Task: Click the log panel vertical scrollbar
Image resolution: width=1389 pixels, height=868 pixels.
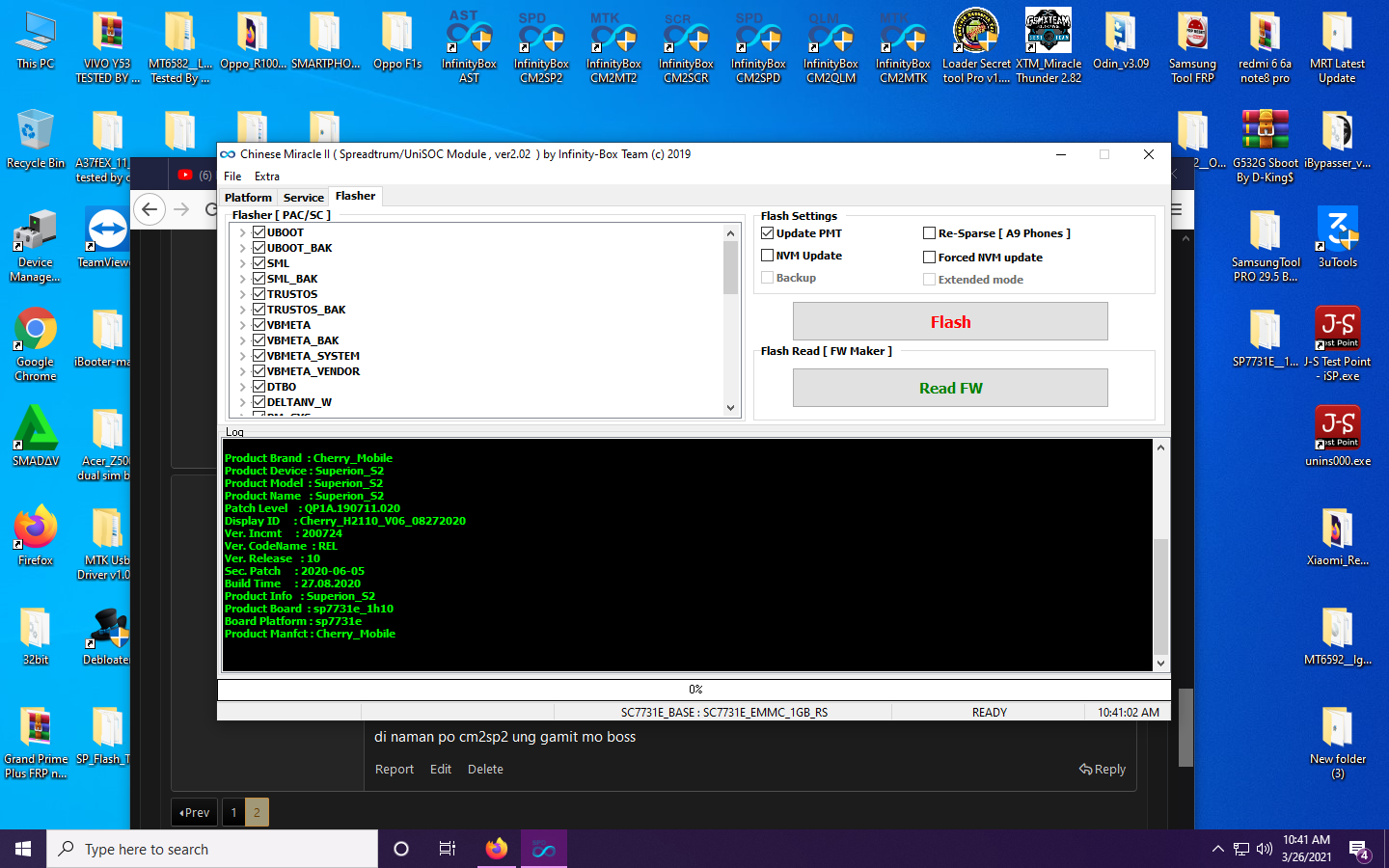Action: click(1160, 556)
